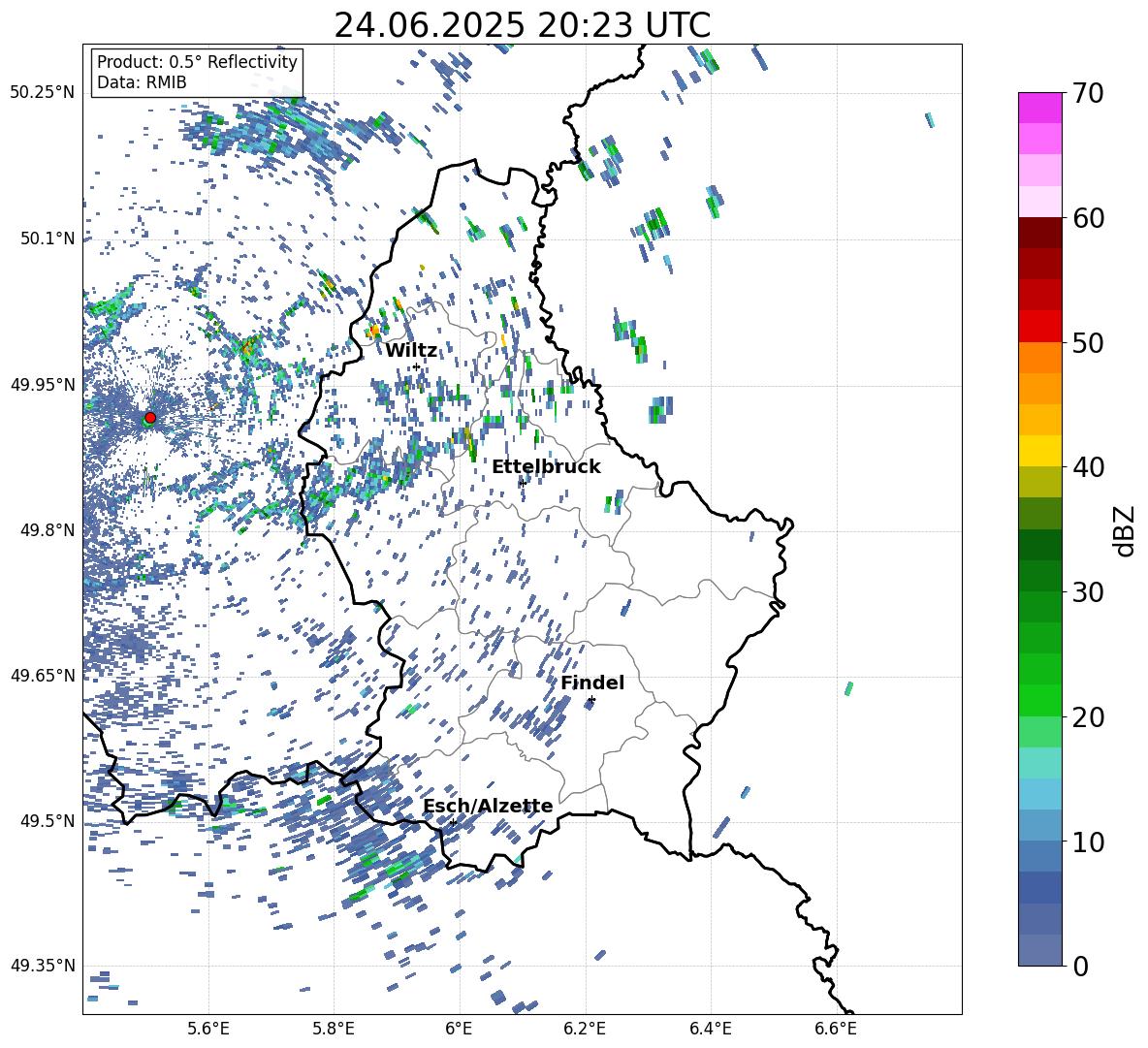
Task: Click the 6.2°E longitude label
Action: [x=585, y=1029]
